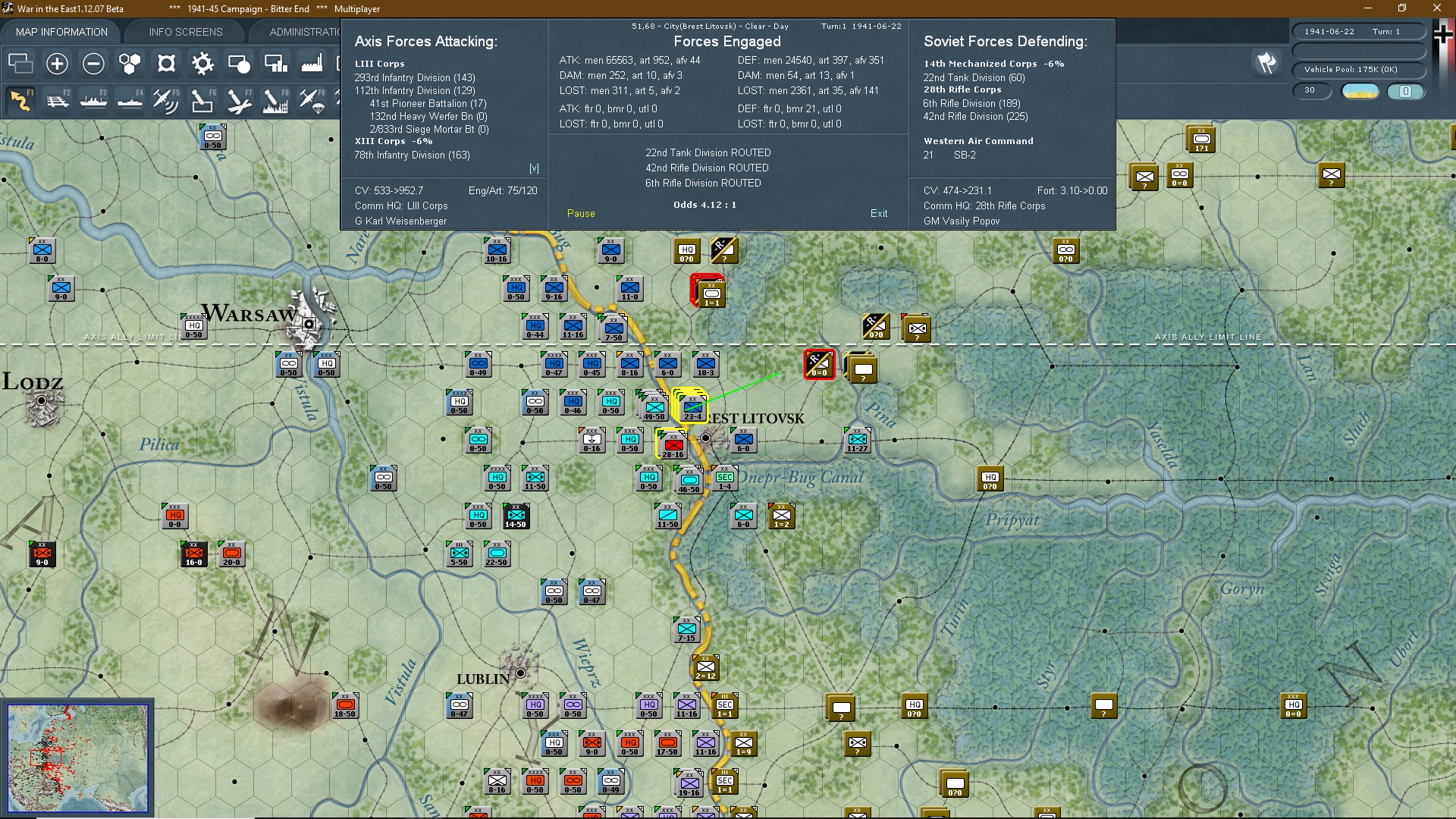Image resolution: width=1456 pixels, height=819 pixels.
Task: Click Exit in the combat report
Action: (x=879, y=214)
